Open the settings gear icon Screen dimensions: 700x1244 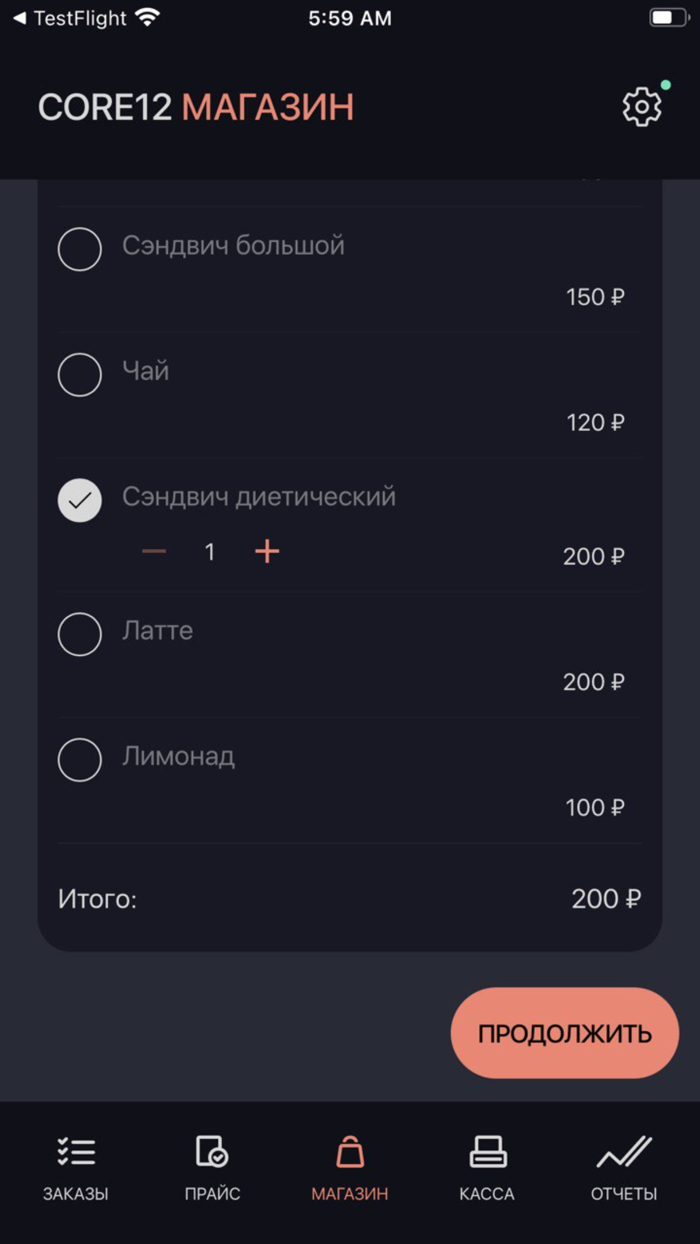tap(641, 106)
